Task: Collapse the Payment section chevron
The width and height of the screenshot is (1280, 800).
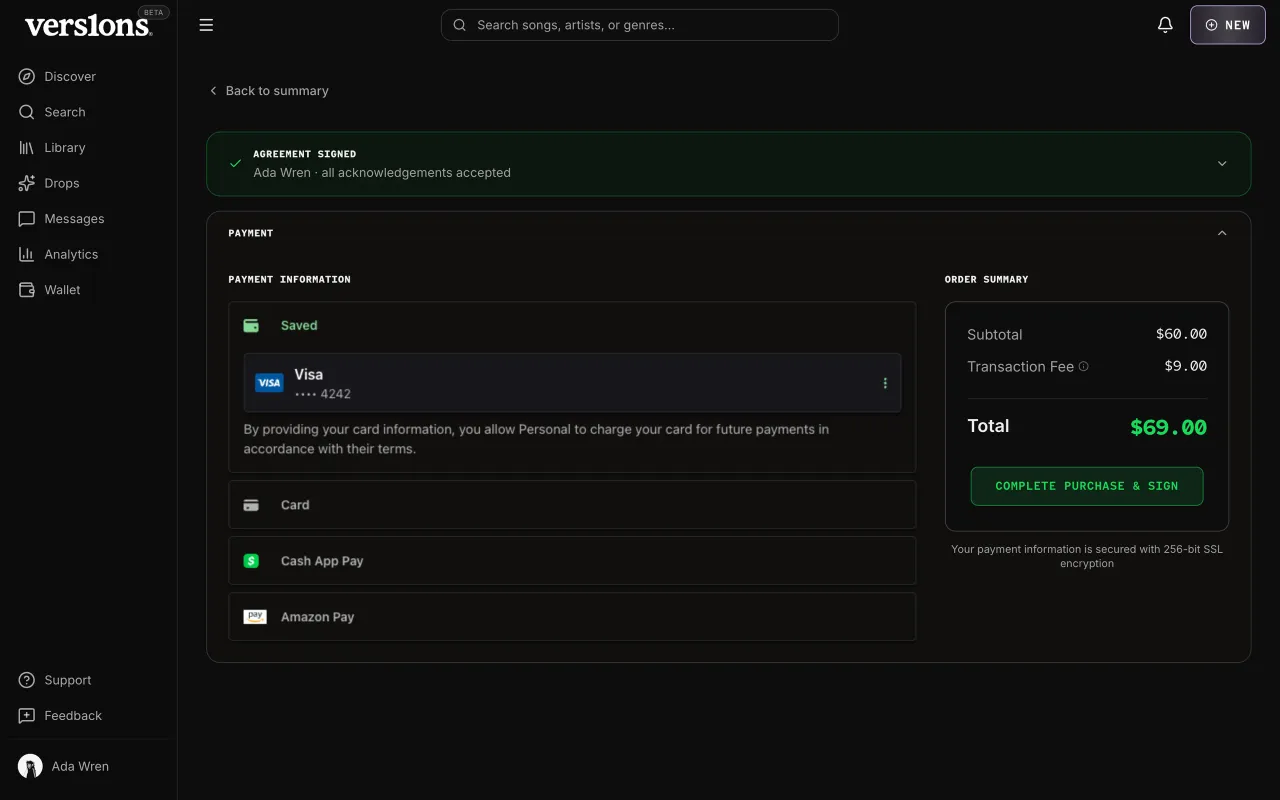Action: [x=1222, y=233]
